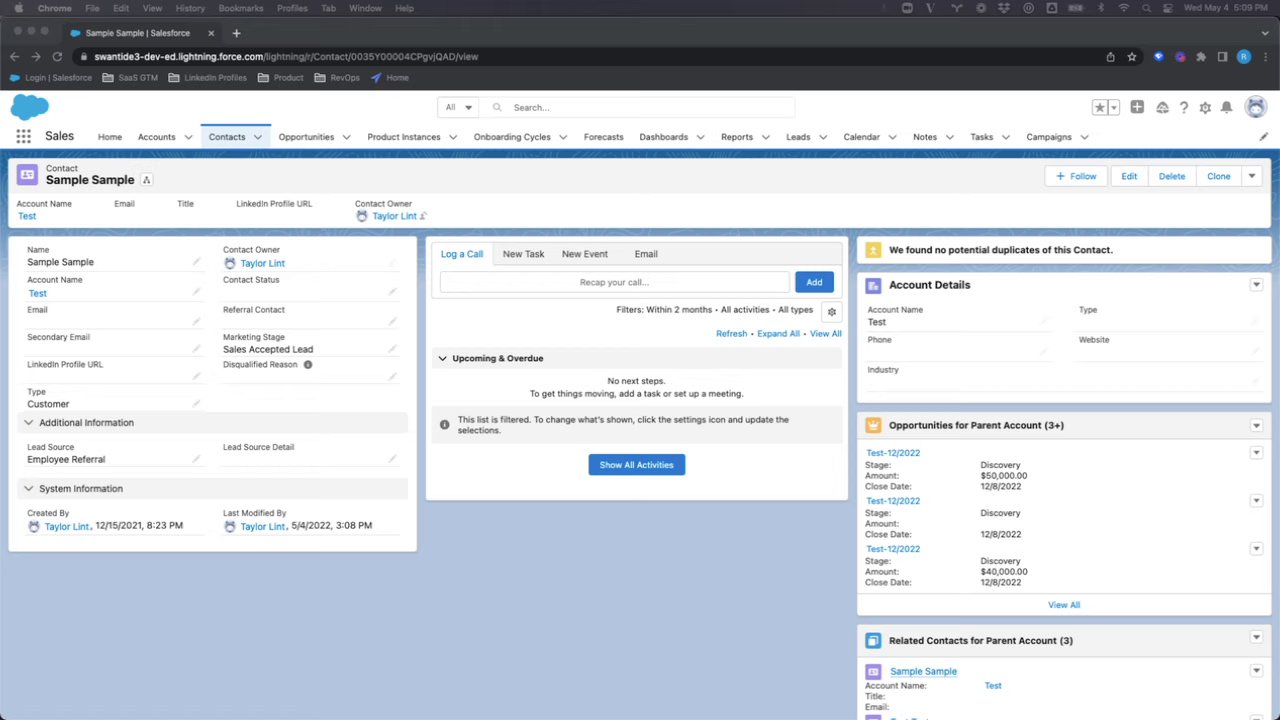The image size is (1280, 720).
Task: Open the search scope All dropdown
Action: 458,108
